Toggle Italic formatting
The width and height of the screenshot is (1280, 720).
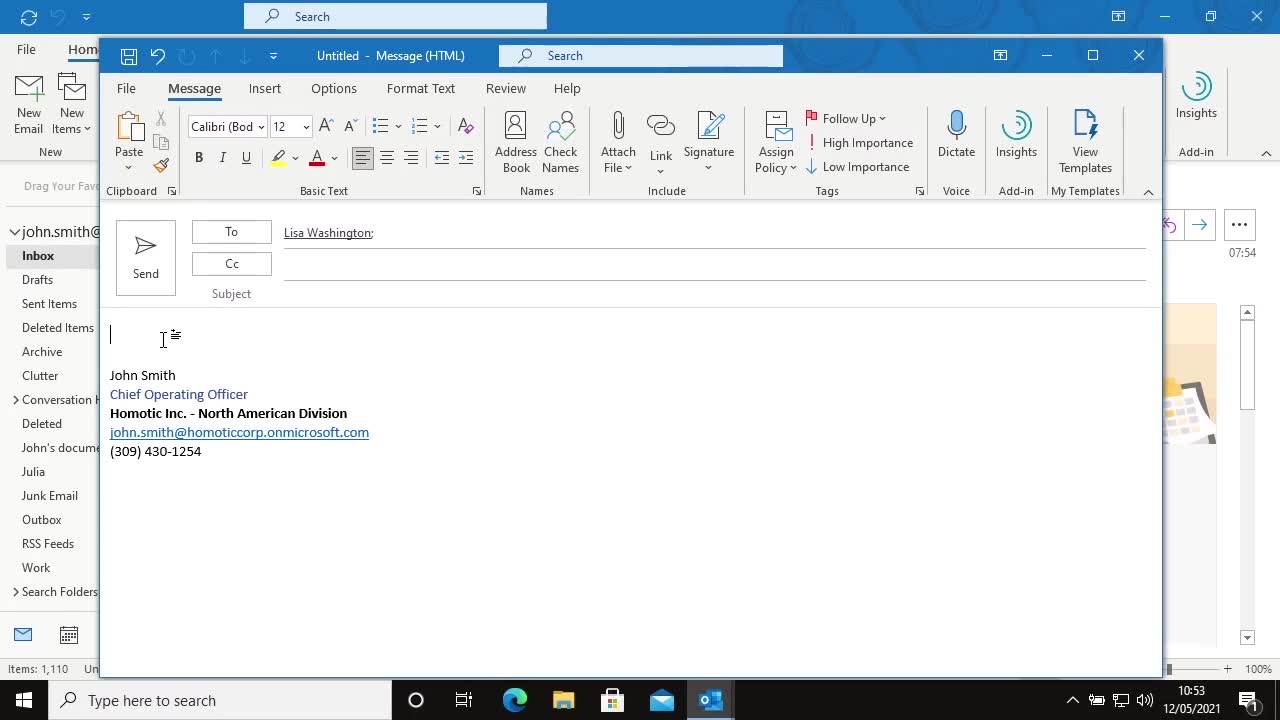point(222,158)
